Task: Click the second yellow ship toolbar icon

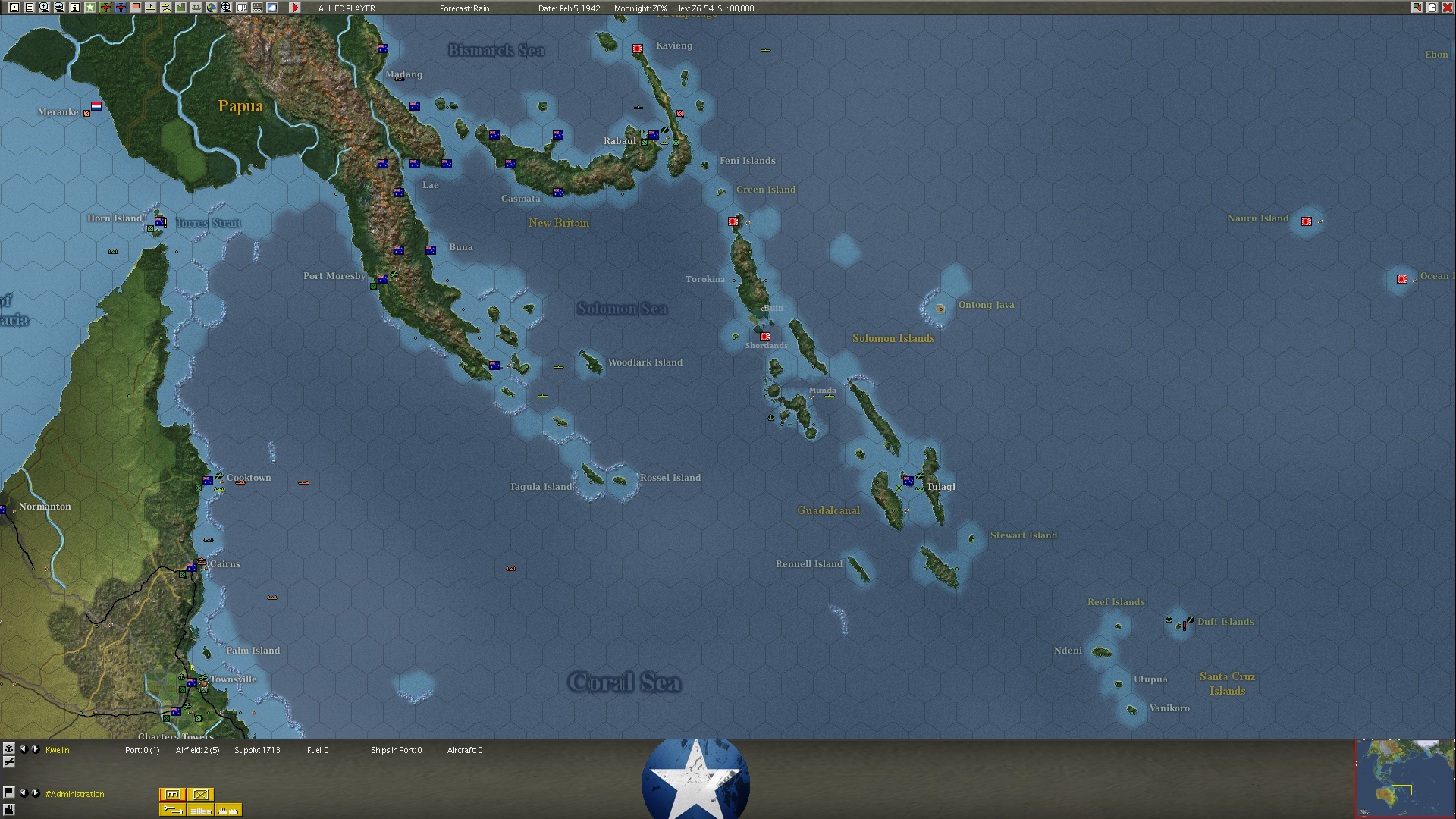Action: [166, 8]
